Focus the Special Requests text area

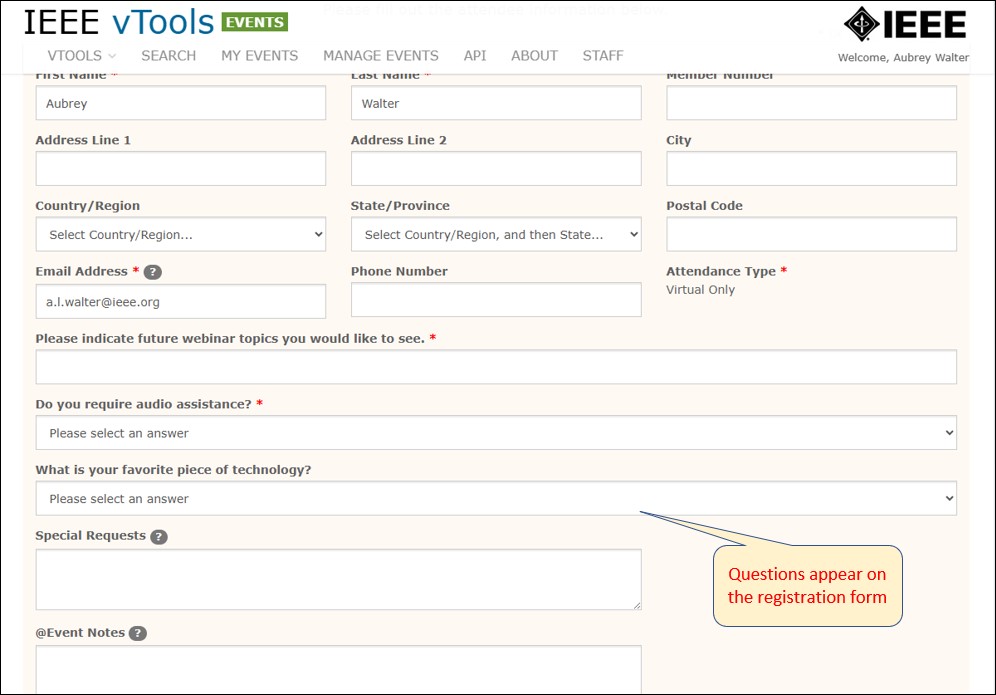[x=339, y=579]
